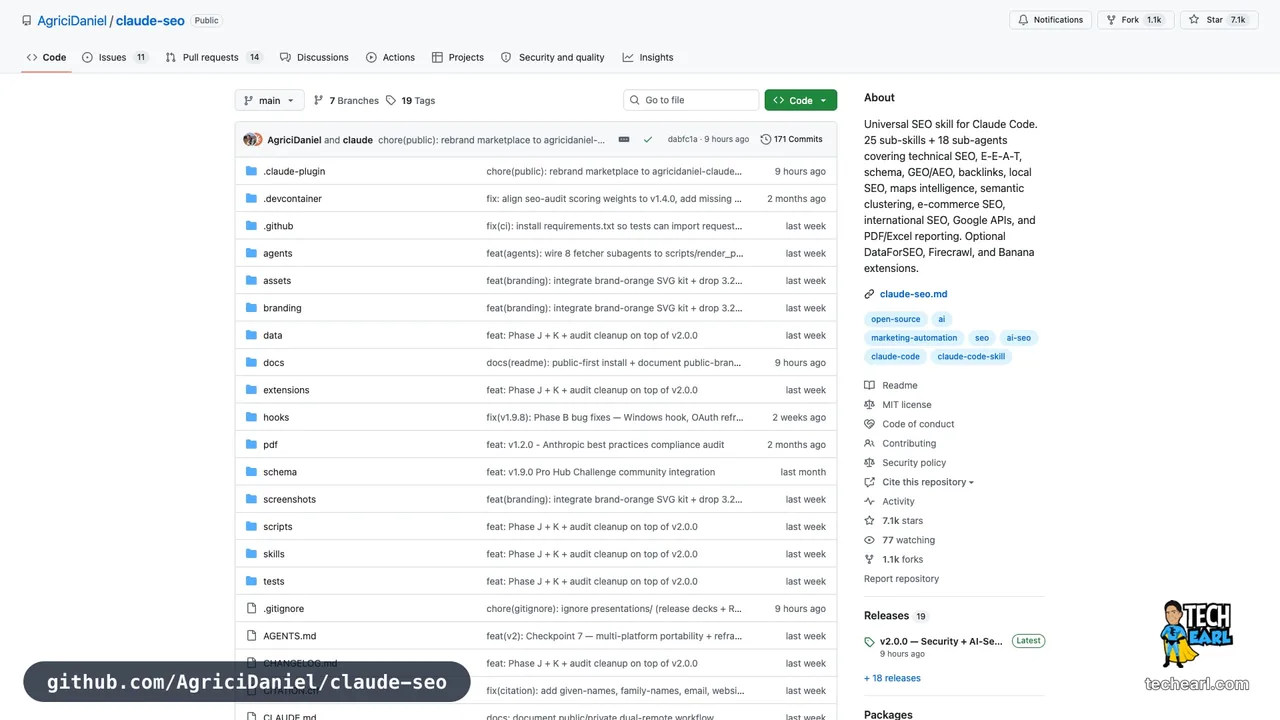
Task: Open the pdf folder
Action: click(271, 444)
